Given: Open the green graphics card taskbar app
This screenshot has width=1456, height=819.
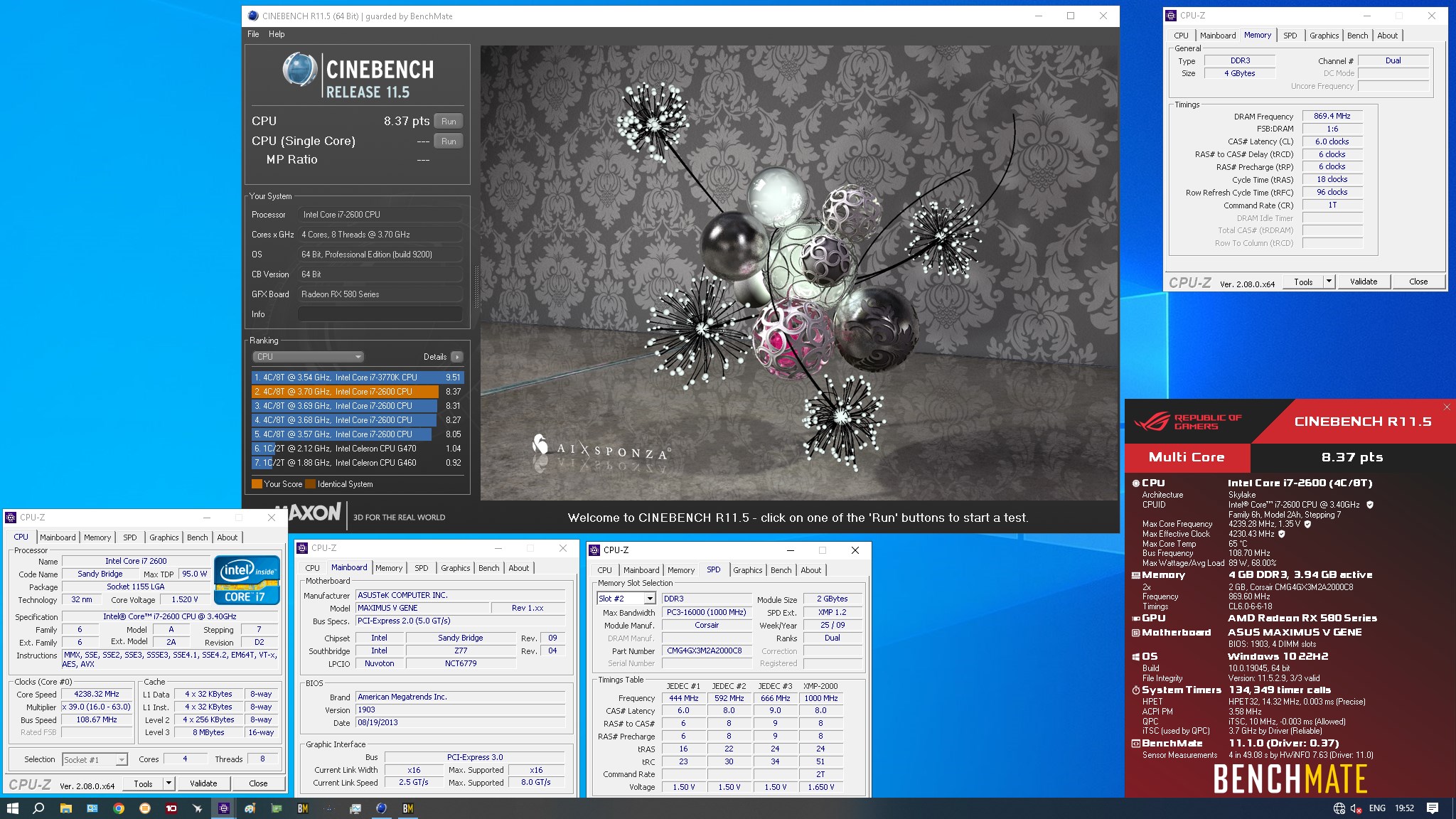Looking at the screenshot, I should (277, 808).
